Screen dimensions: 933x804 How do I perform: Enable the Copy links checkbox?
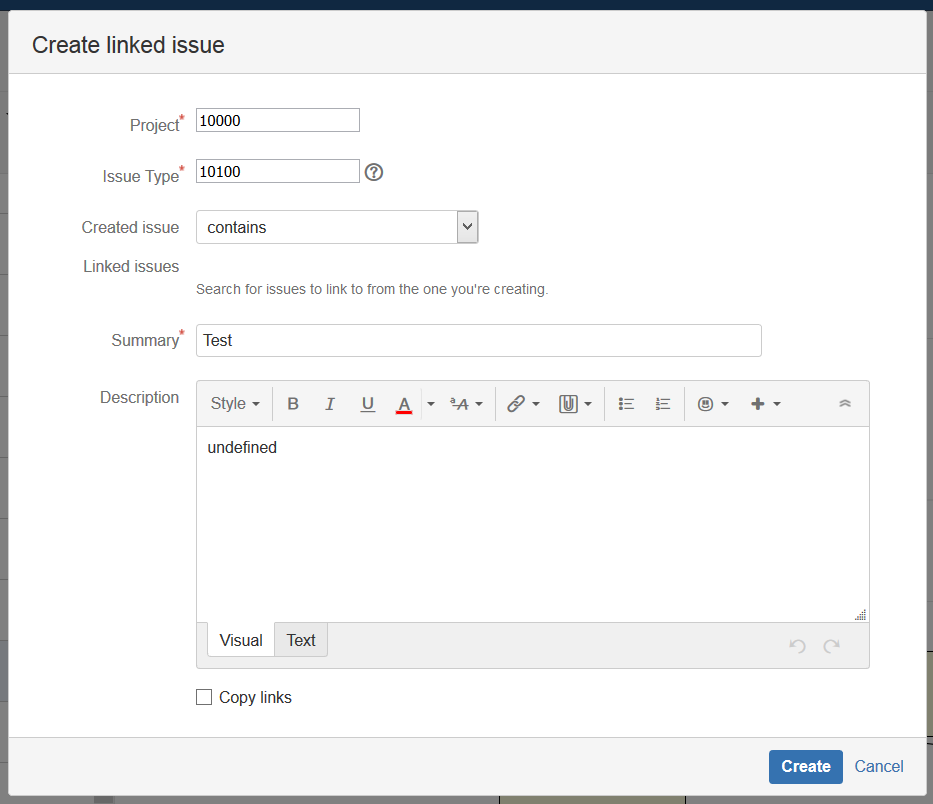204,697
